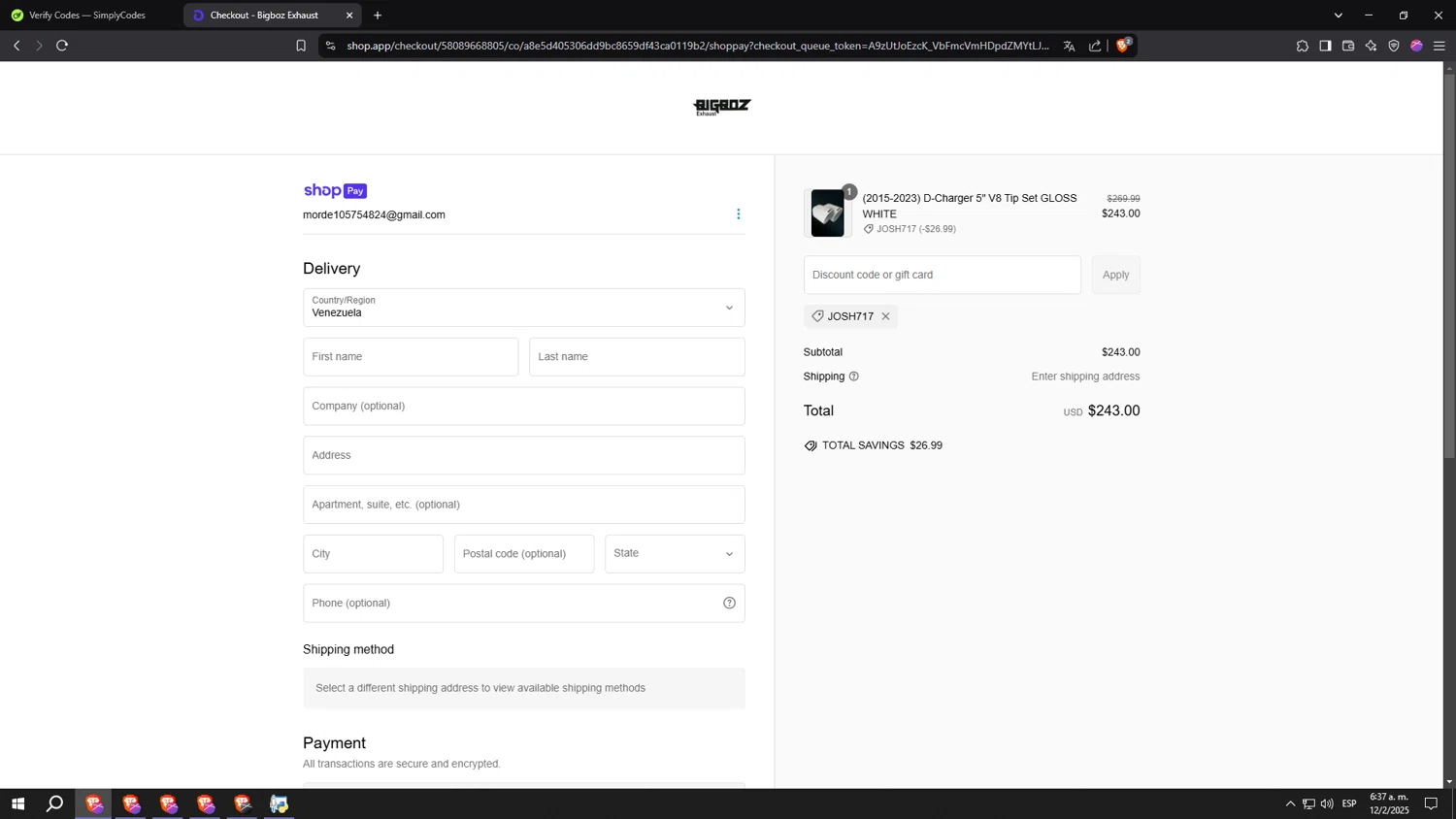Screen dimensions: 1456x819
Task: Switch to Verify Codes SimplyCodes tab
Action: 87,16
